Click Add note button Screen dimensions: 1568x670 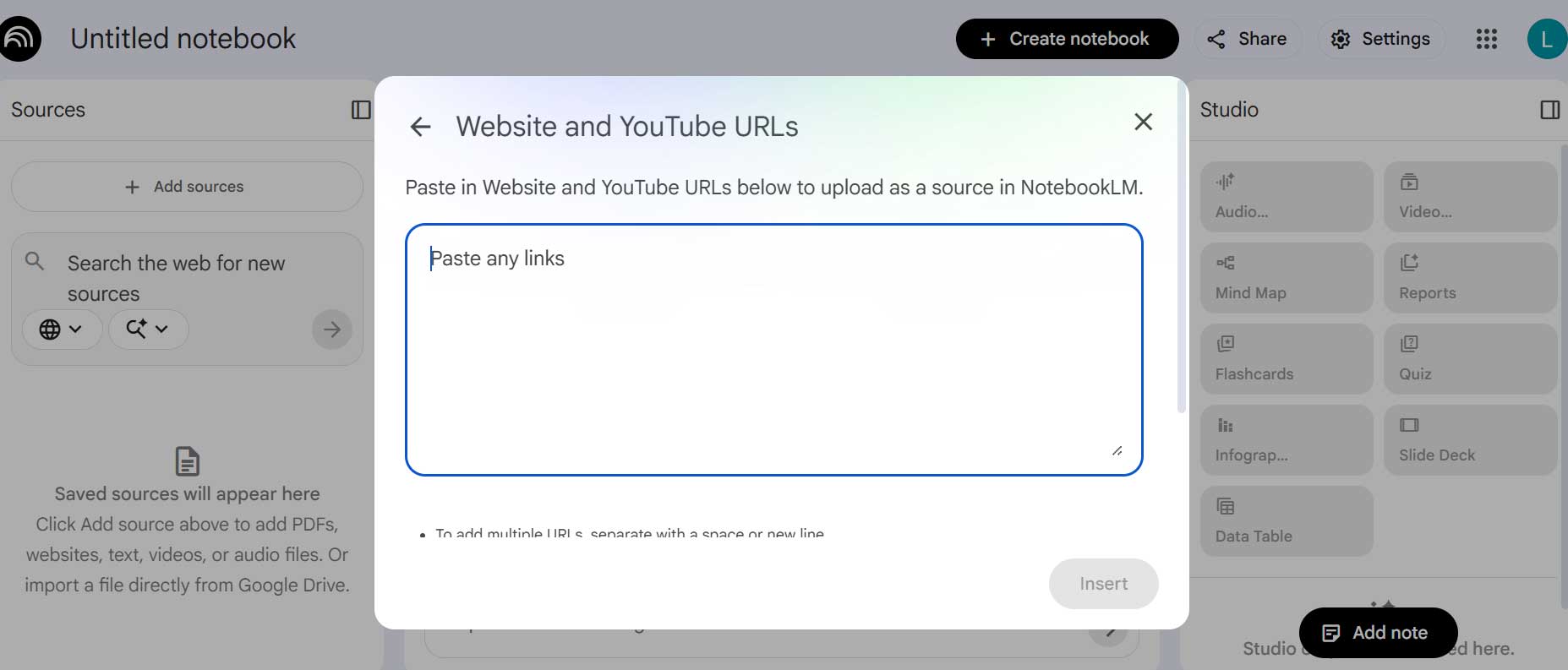coord(1378,633)
